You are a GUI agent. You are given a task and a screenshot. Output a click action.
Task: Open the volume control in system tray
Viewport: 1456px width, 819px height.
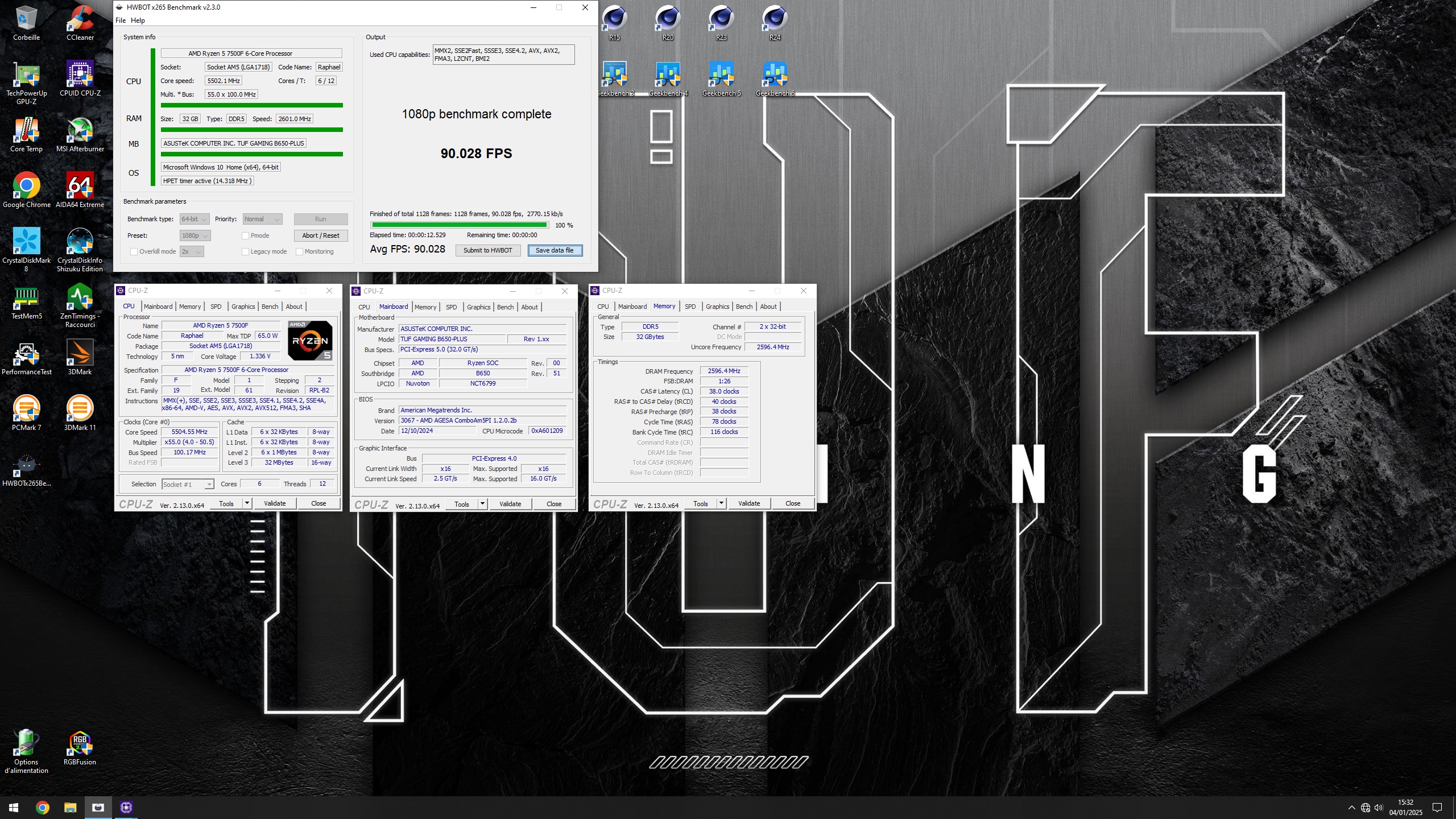click(1378, 808)
